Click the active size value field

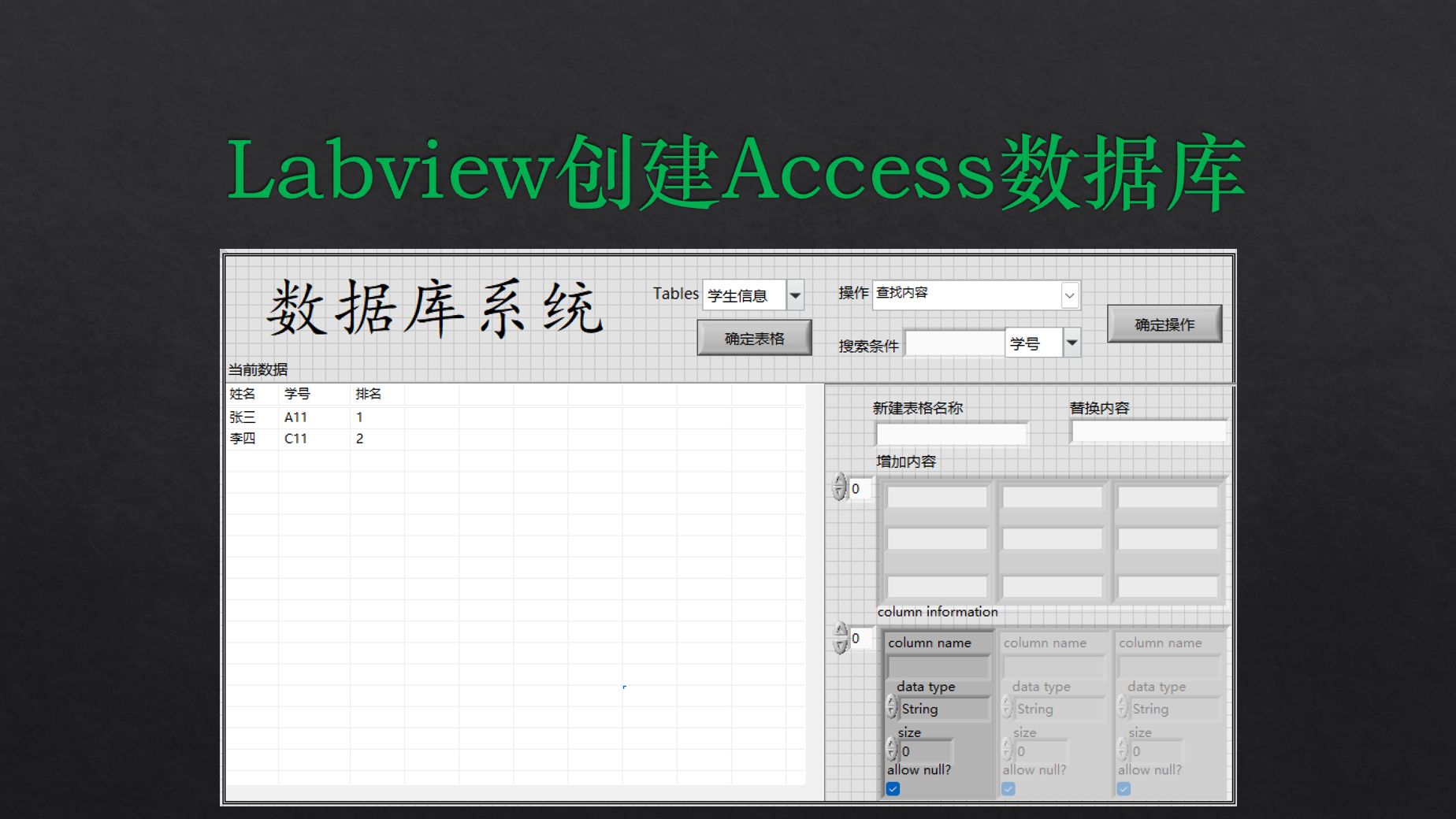[x=926, y=751]
